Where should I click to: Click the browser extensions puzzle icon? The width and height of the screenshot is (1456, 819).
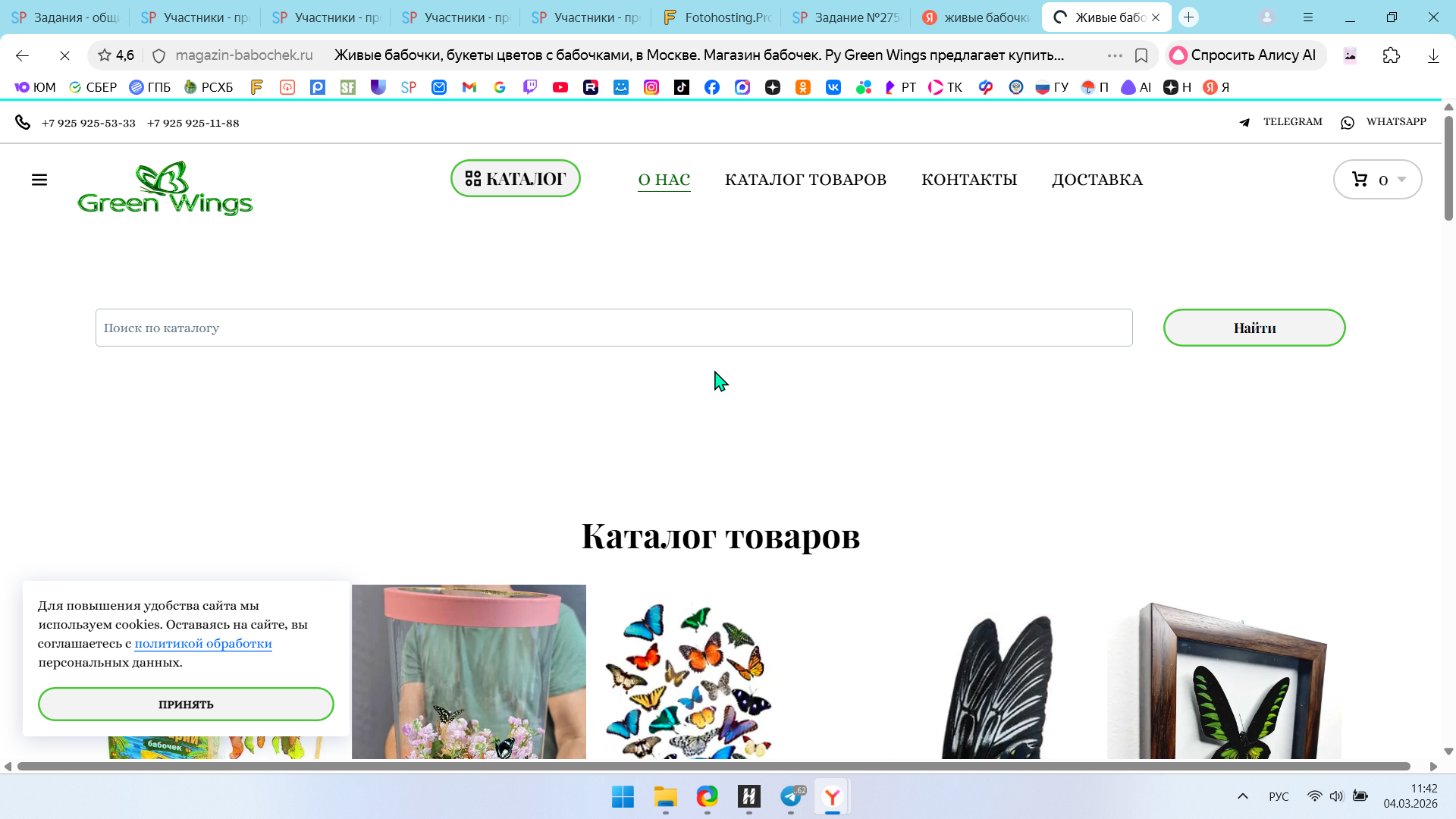[x=1391, y=55]
